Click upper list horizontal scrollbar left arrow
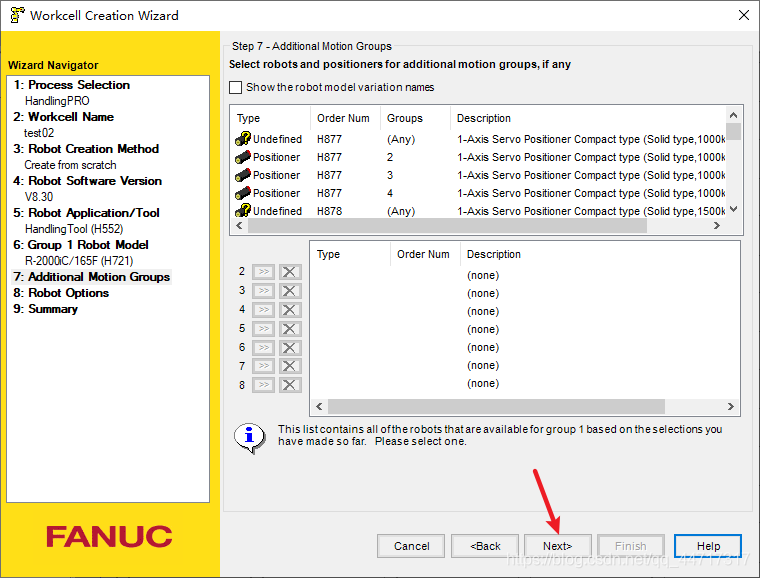Viewport: 760px width, 578px height. pos(239,226)
